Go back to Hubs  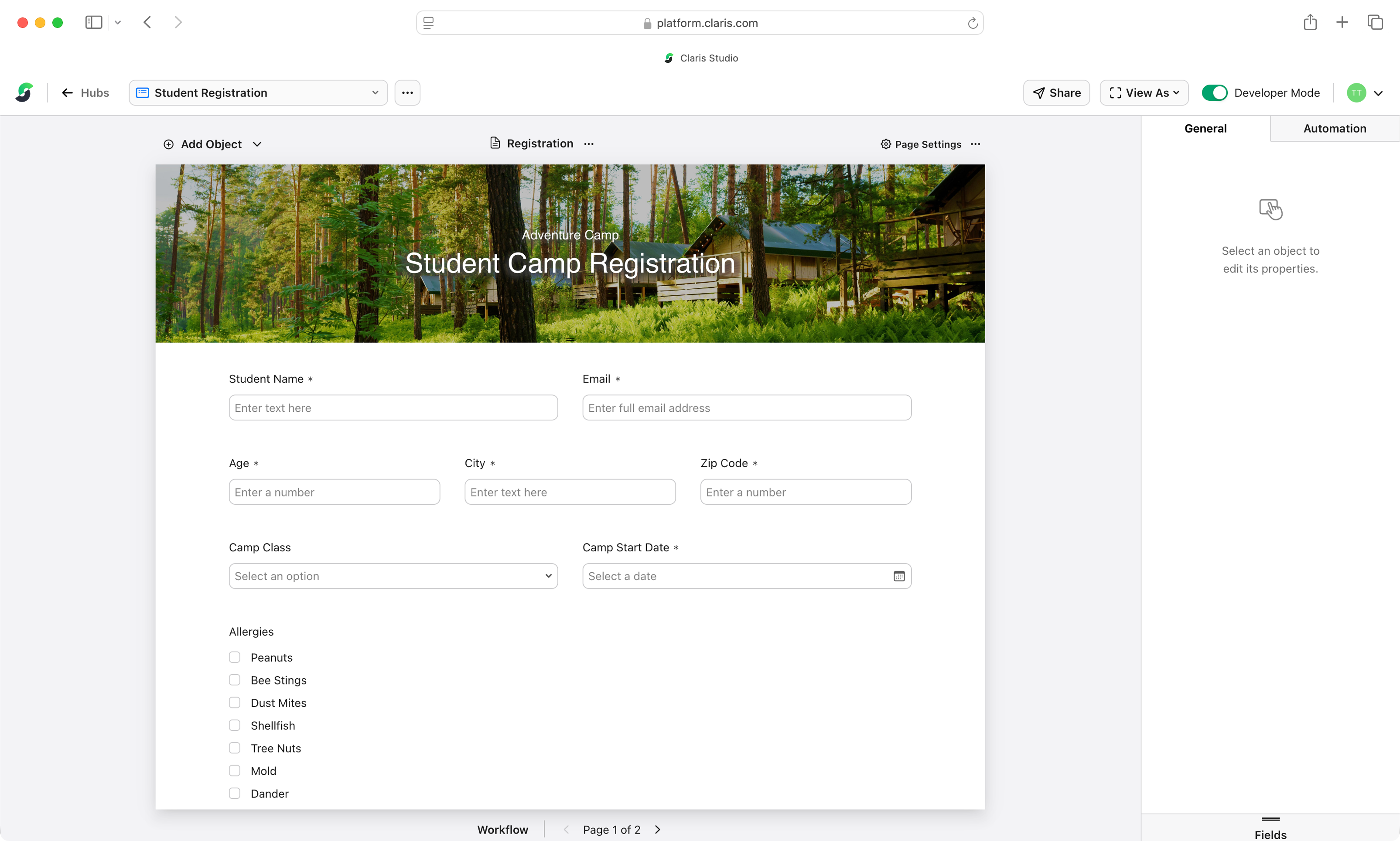coord(85,92)
